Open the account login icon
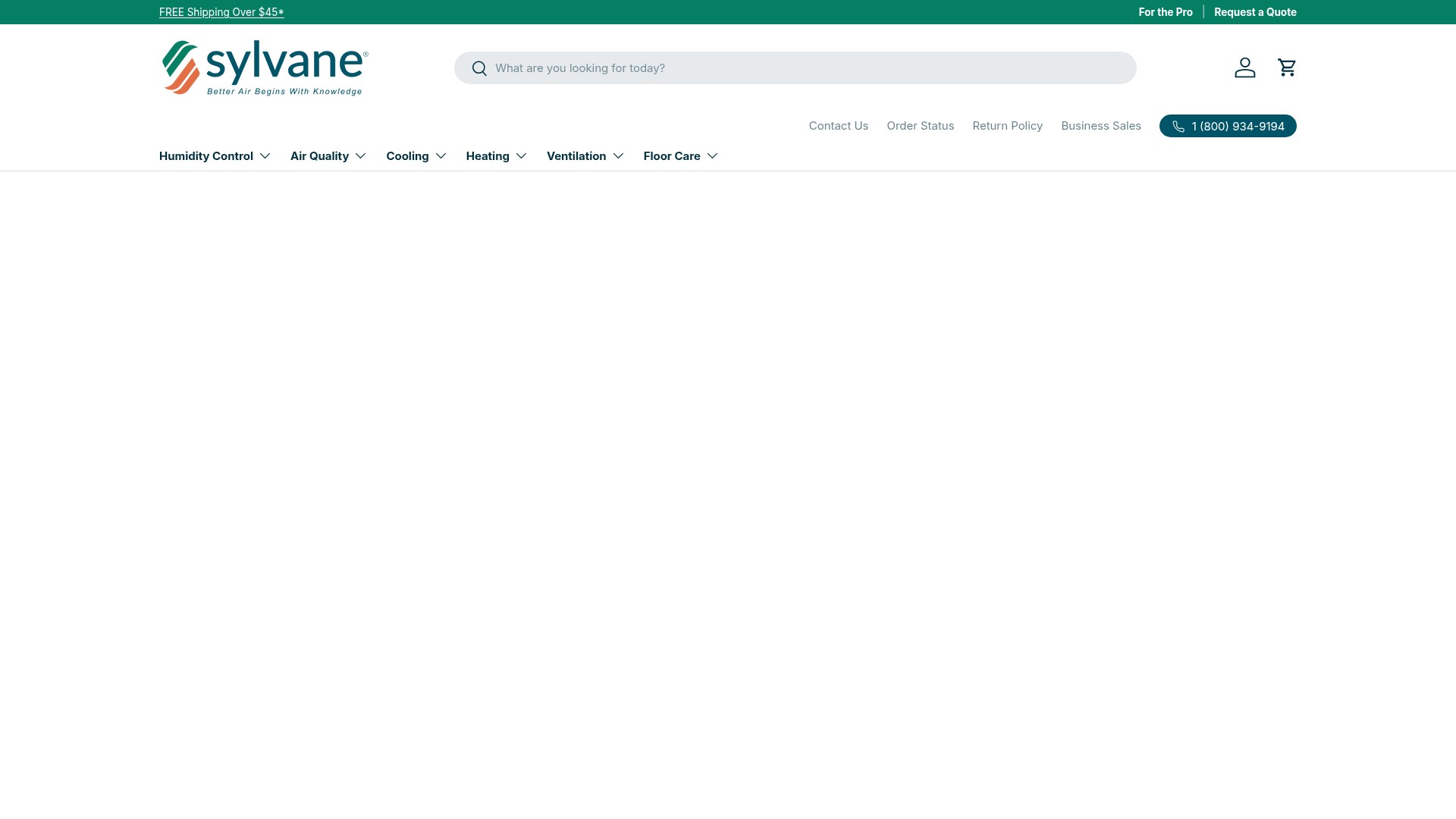Image resolution: width=1456 pixels, height=819 pixels. 1245,67
